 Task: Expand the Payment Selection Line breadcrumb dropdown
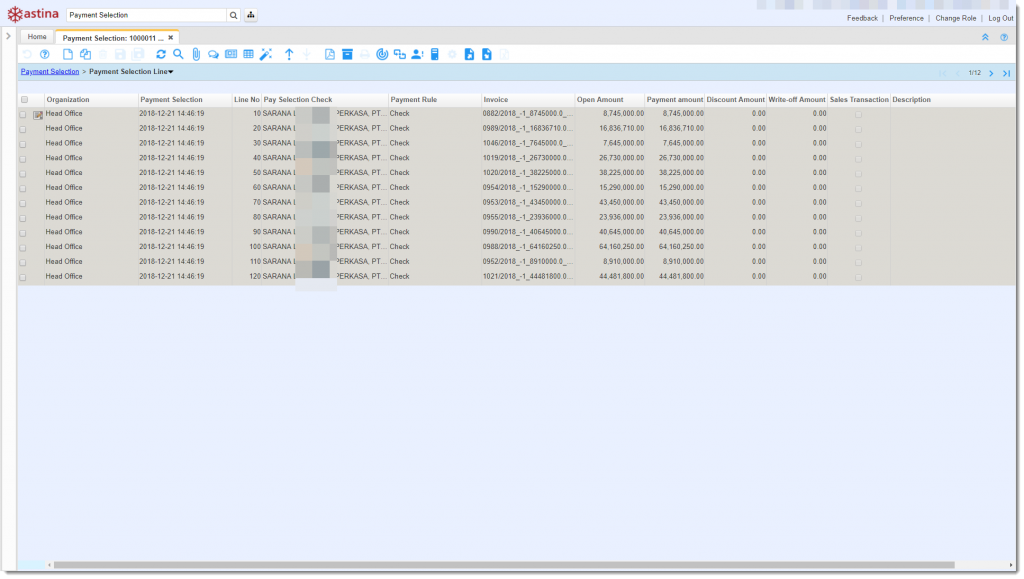click(171, 72)
